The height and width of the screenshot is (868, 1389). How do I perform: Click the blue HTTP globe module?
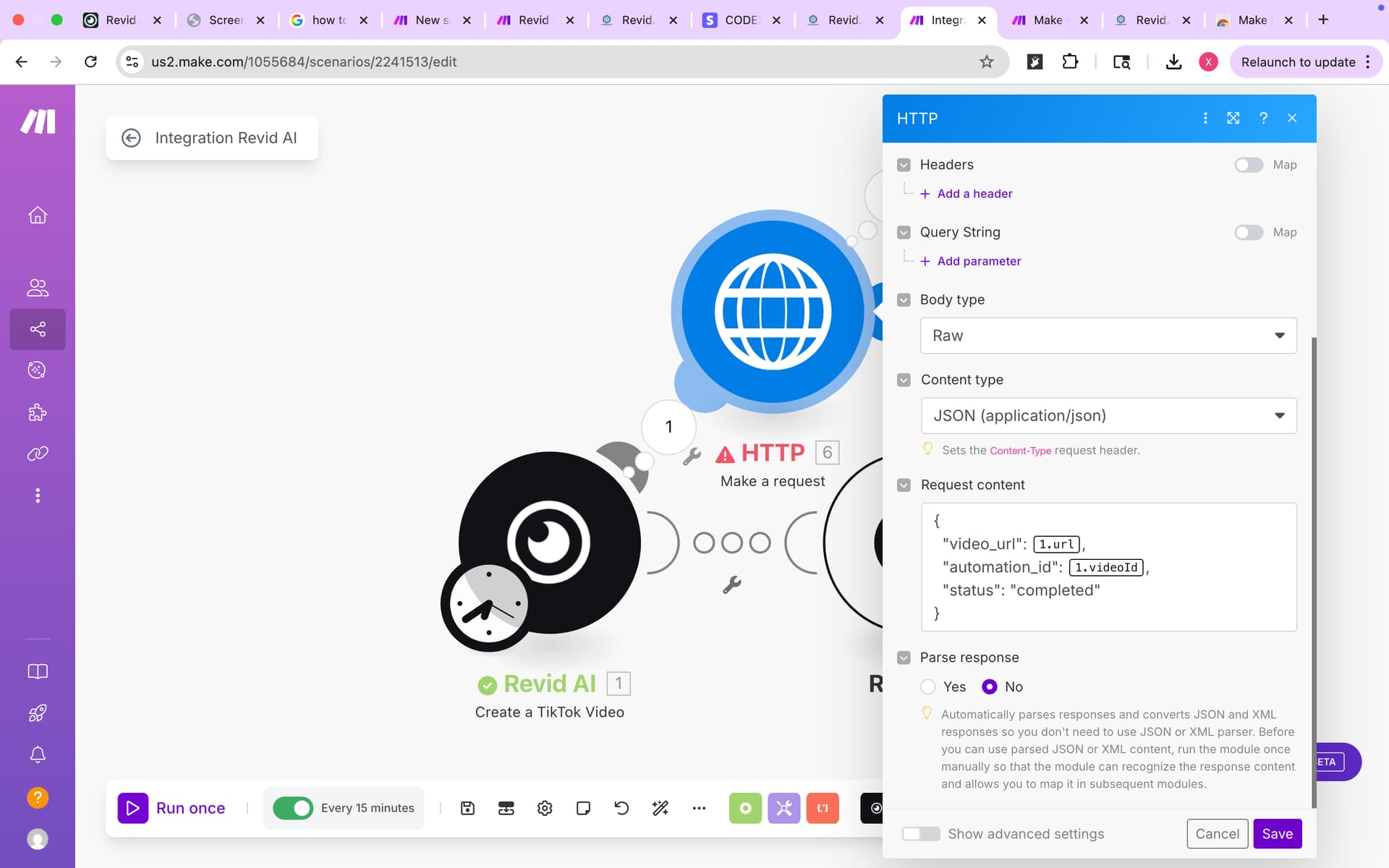pyautogui.click(x=773, y=312)
